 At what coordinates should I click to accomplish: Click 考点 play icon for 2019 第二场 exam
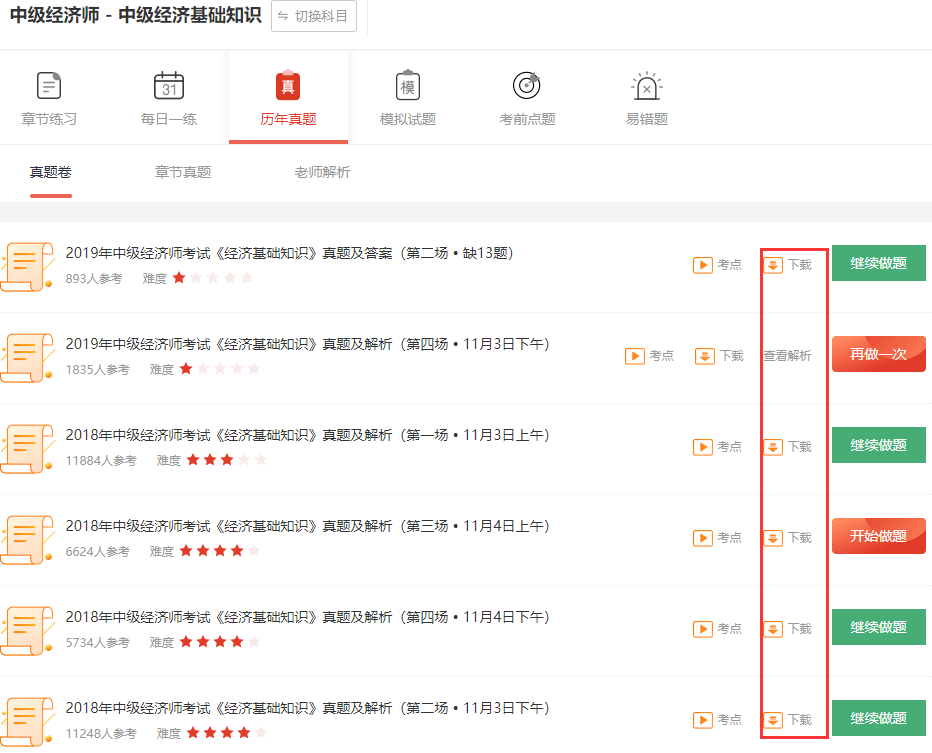click(x=703, y=265)
